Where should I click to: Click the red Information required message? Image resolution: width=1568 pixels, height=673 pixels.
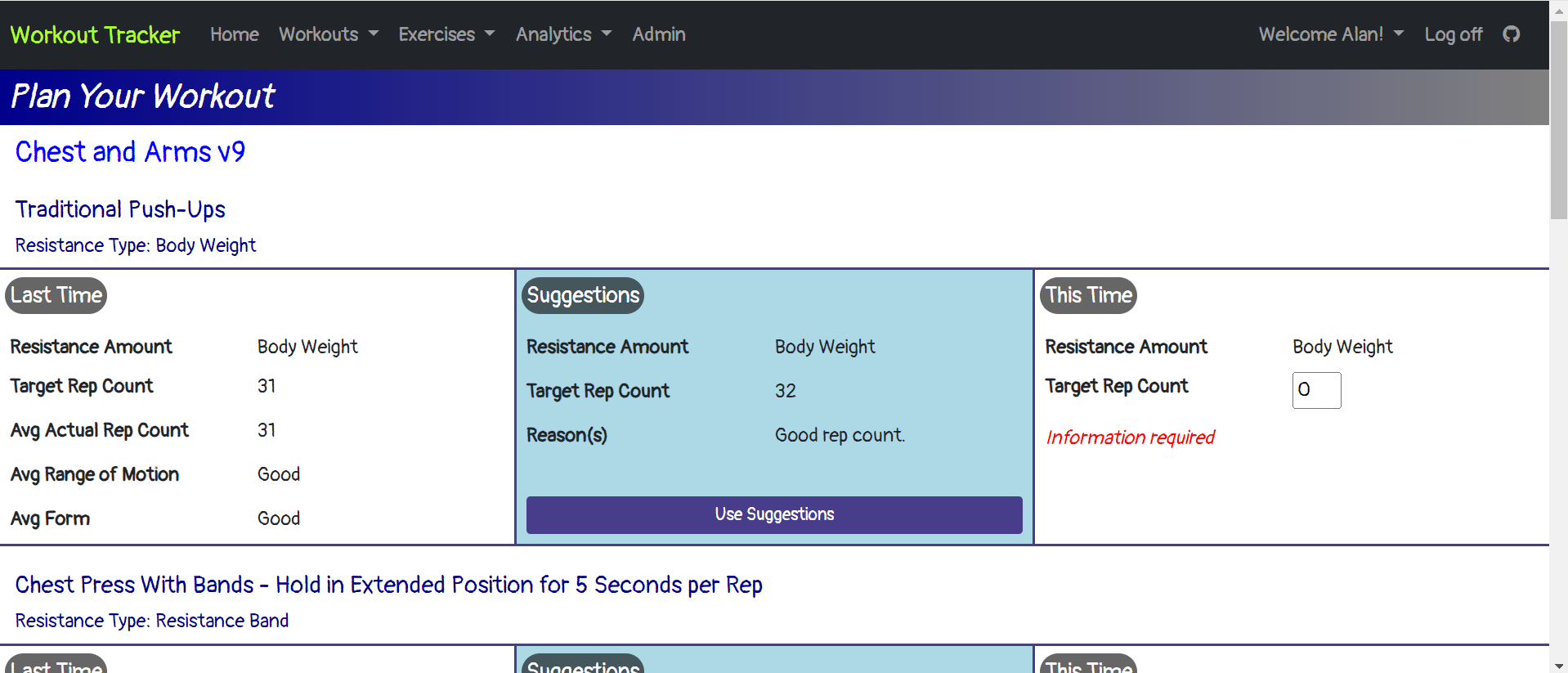tap(1131, 437)
